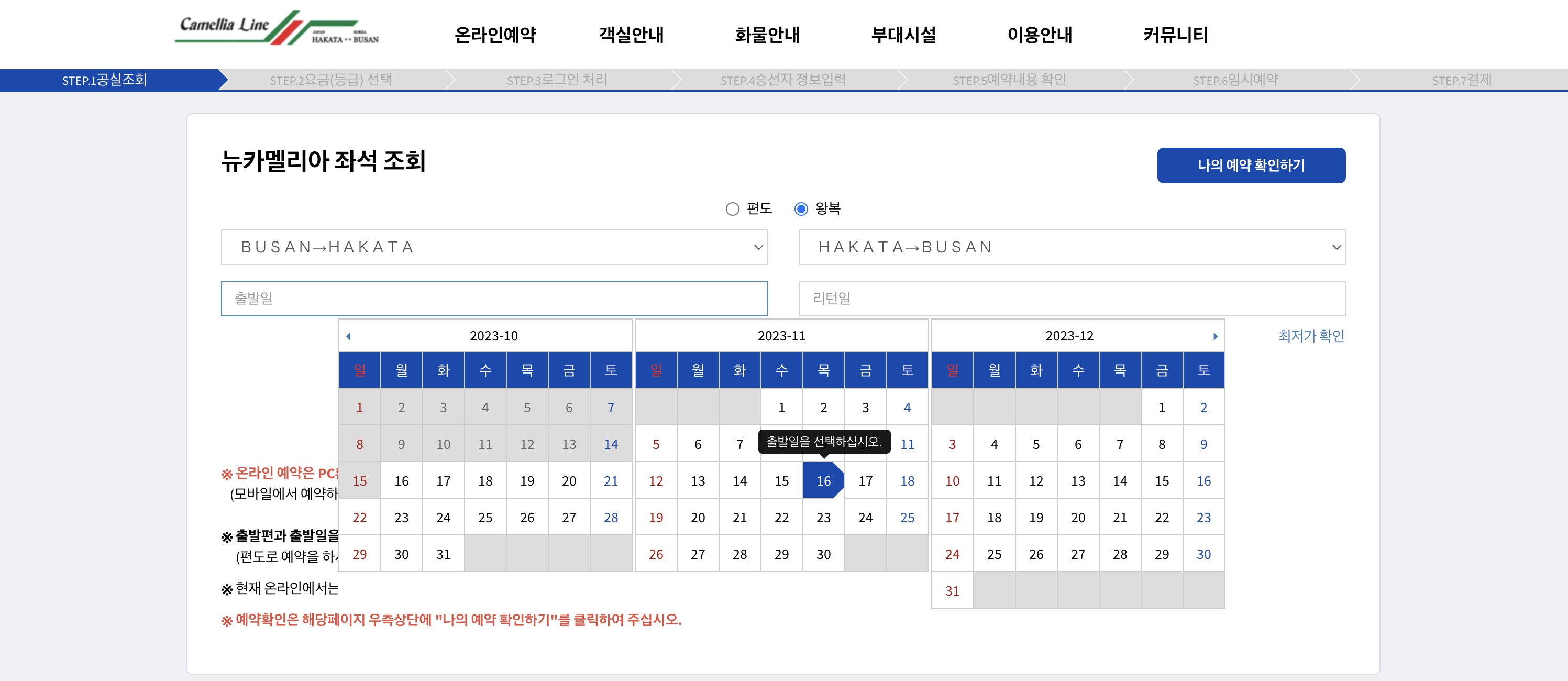Click STEP.4 승선자 정보입력 step

[x=783, y=80]
